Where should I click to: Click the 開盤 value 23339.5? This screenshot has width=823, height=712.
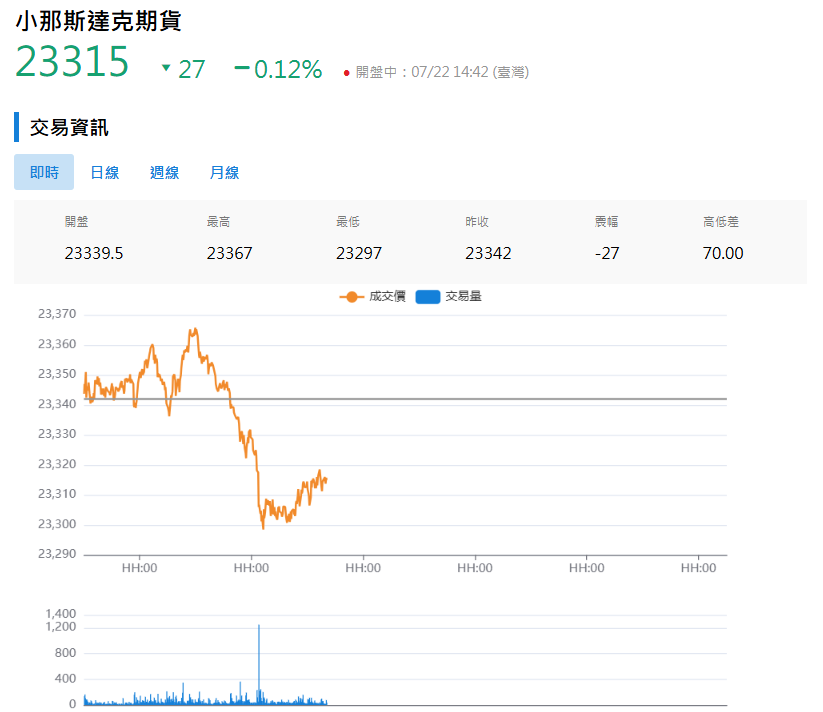click(94, 253)
